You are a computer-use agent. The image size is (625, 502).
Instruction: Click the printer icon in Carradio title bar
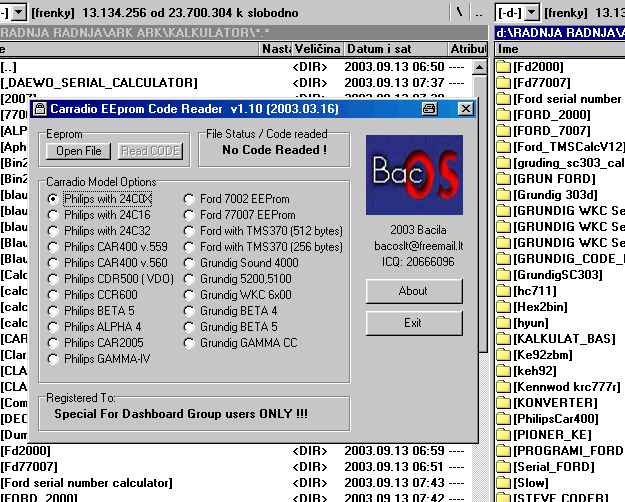(x=429, y=108)
